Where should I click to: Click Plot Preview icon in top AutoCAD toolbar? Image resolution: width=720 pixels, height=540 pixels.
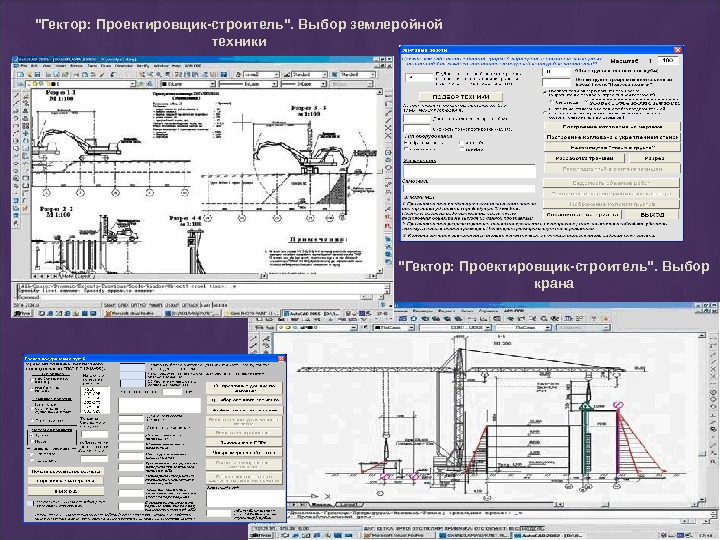pos(57,74)
